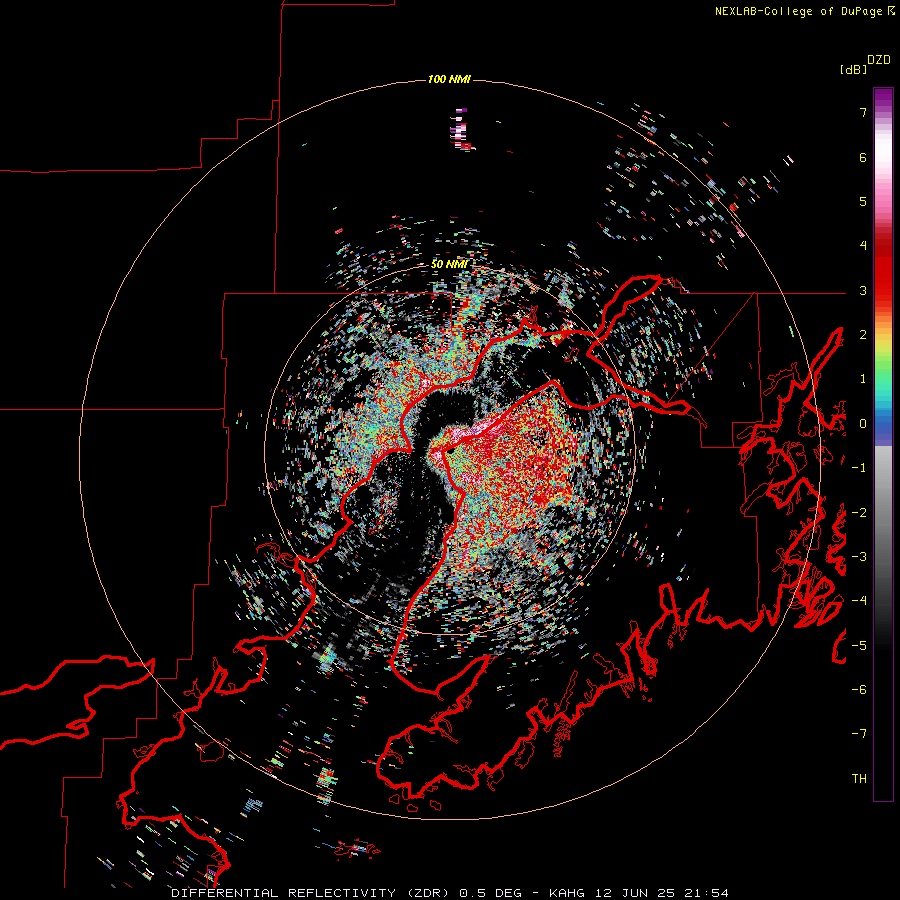Viewport: 900px width, 900px height.
Task: Click the purple top end of color bar
Action: click(883, 98)
